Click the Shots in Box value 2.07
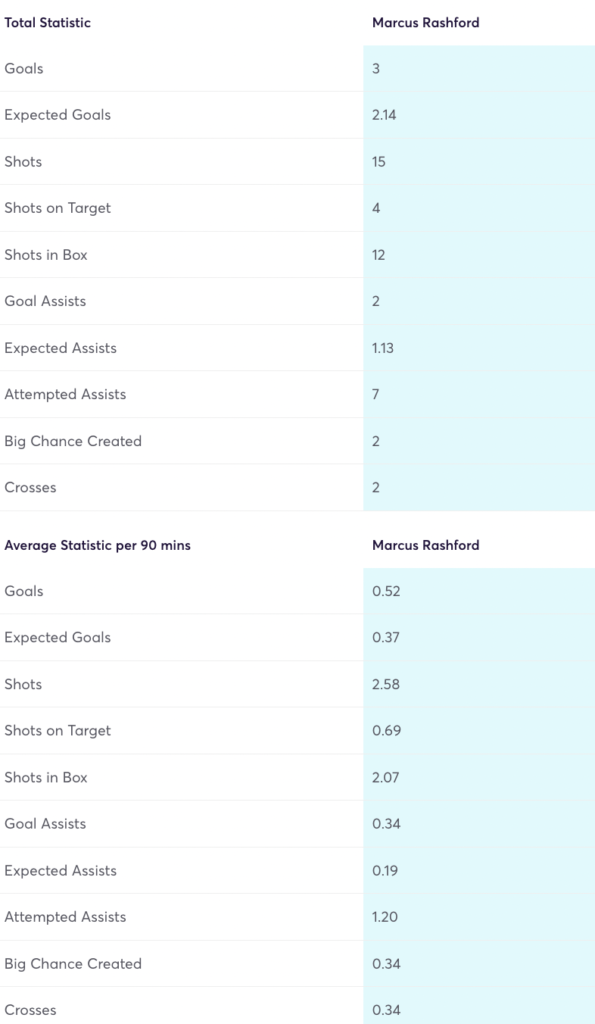 (x=385, y=777)
